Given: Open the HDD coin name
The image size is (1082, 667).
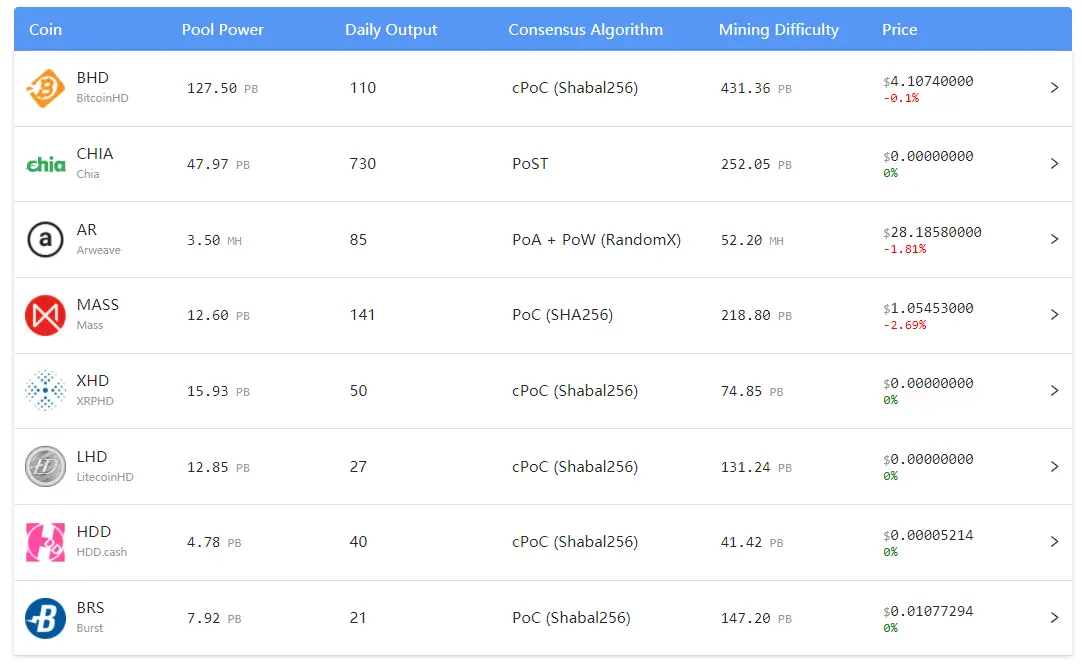Looking at the screenshot, I should [94, 532].
